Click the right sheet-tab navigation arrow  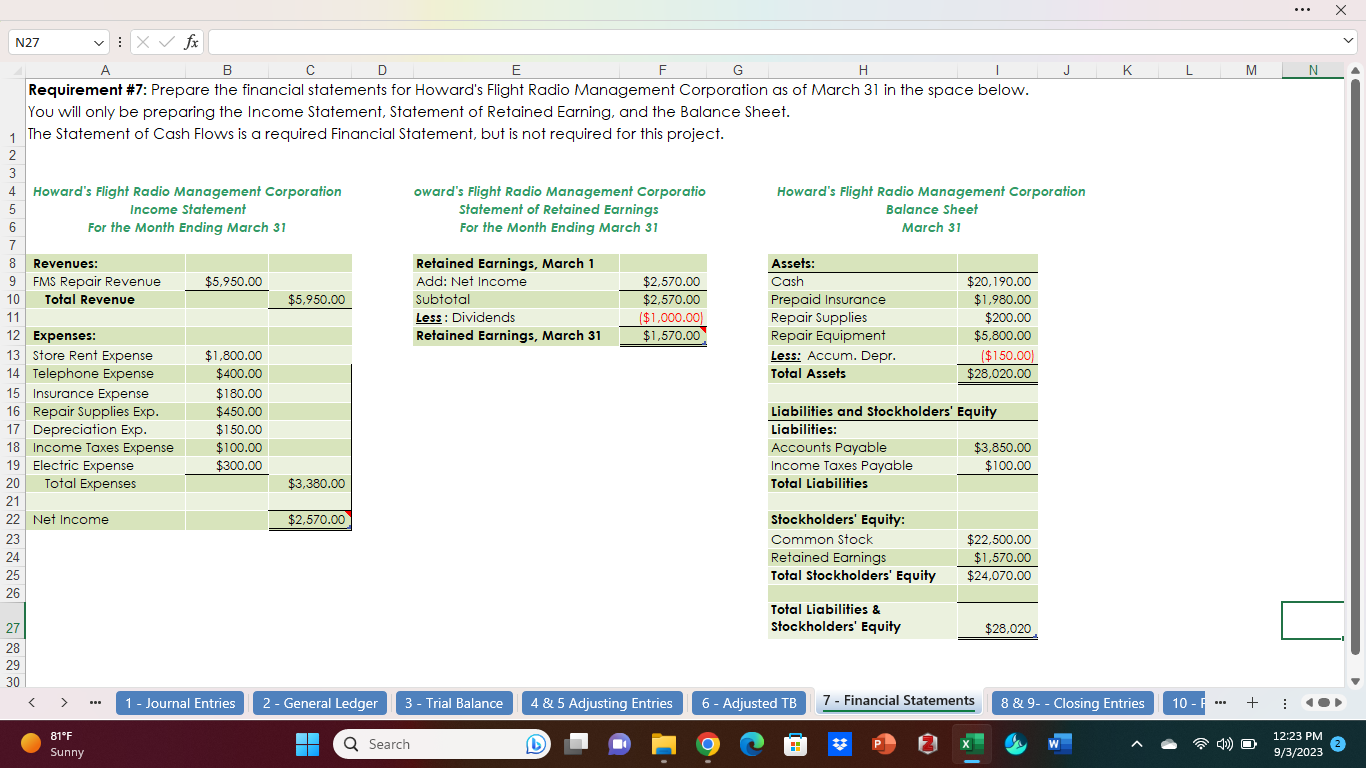(62, 703)
